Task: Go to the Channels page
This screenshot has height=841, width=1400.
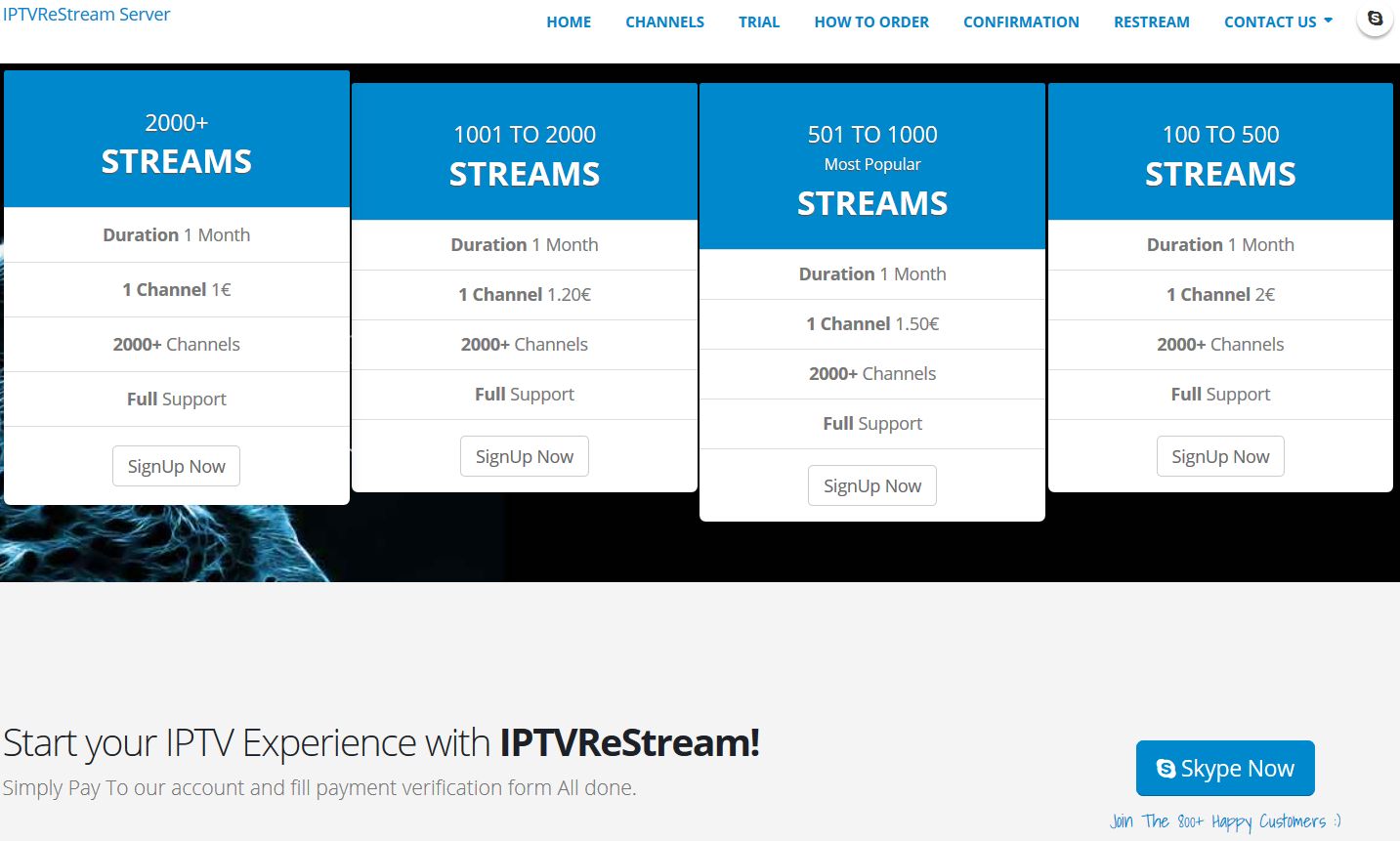Action: coord(664,21)
